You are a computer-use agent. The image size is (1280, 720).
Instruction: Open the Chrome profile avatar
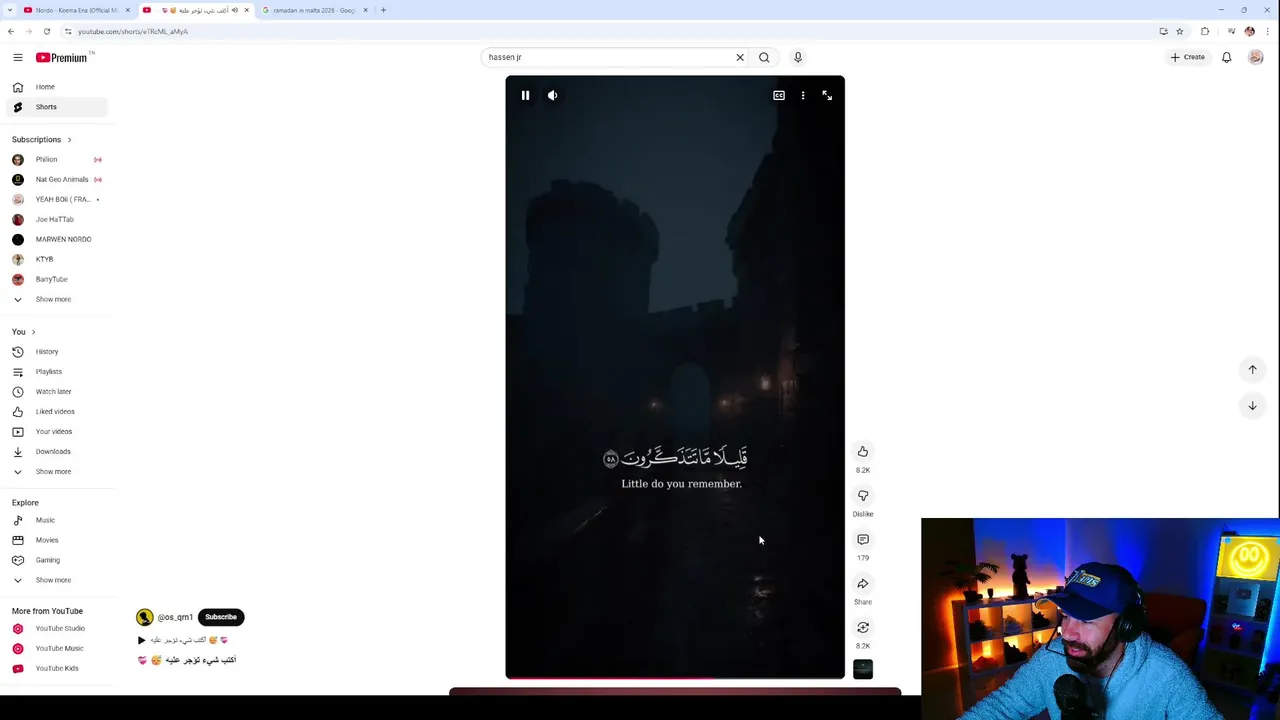tap(1249, 31)
